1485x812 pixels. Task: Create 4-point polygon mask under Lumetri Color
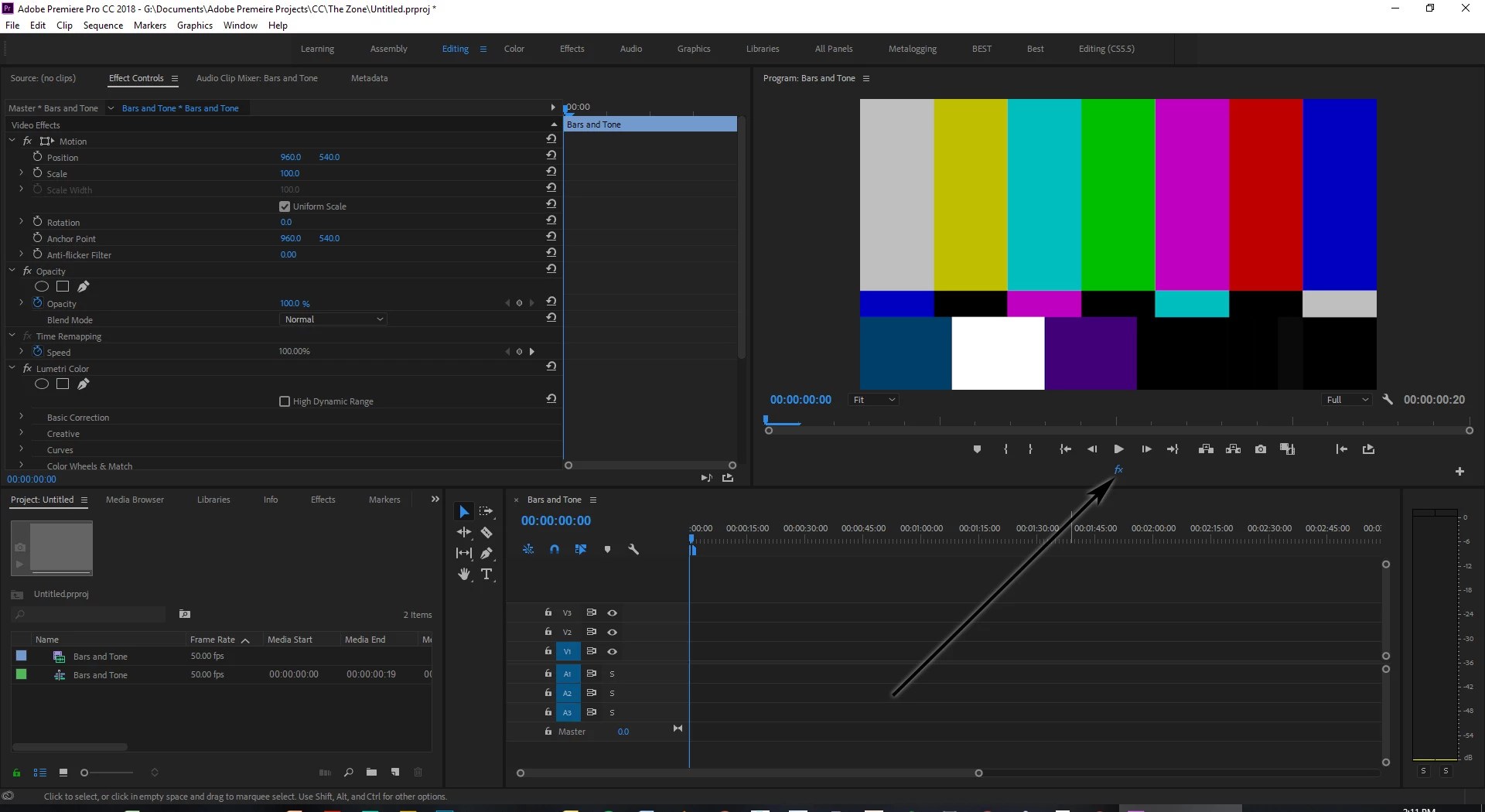click(63, 384)
